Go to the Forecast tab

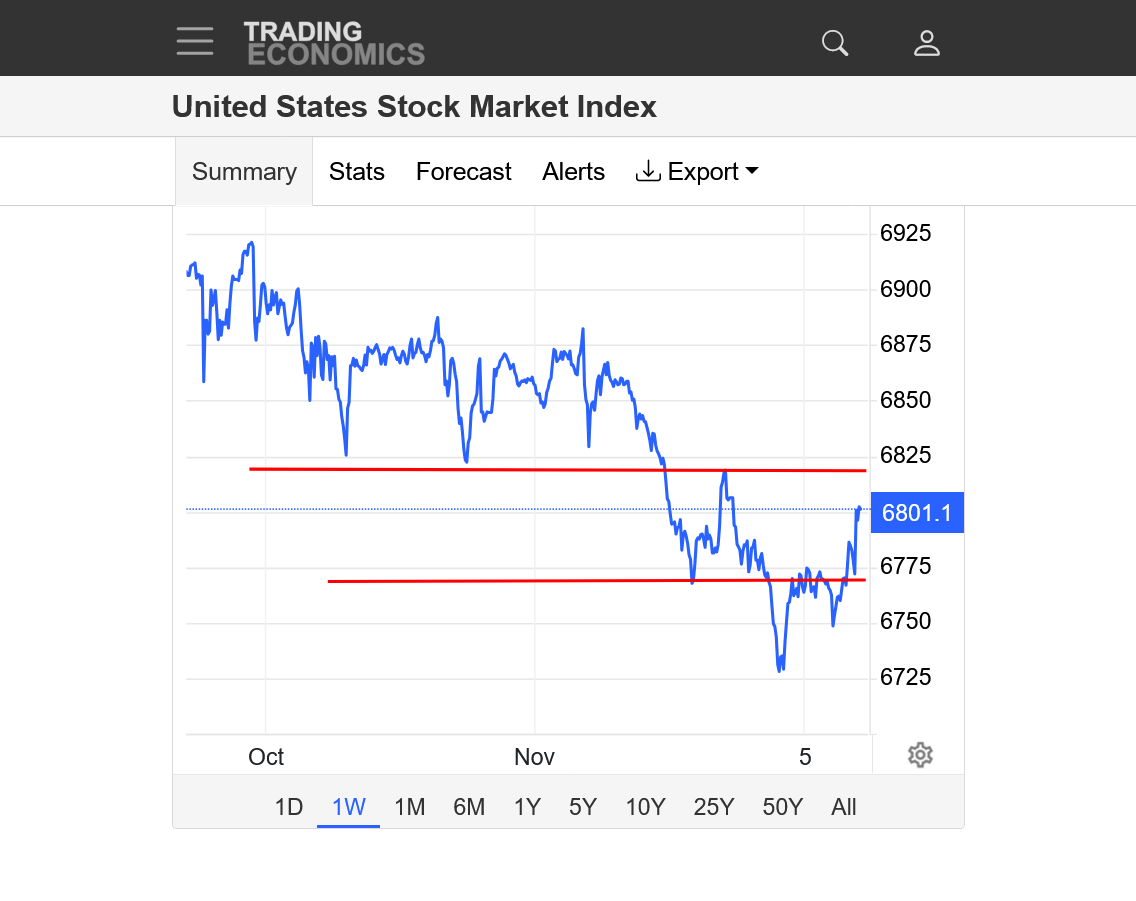[464, 172]
